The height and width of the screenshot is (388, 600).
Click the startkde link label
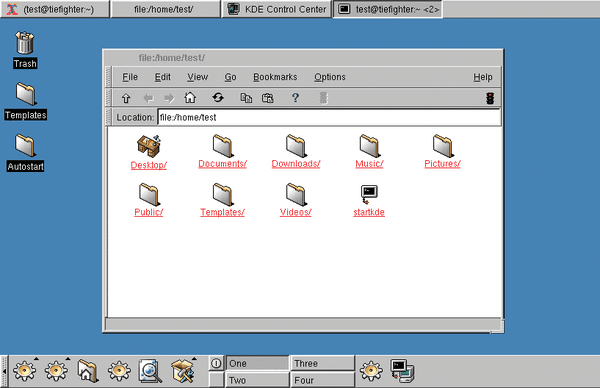[x=369, y=212]
